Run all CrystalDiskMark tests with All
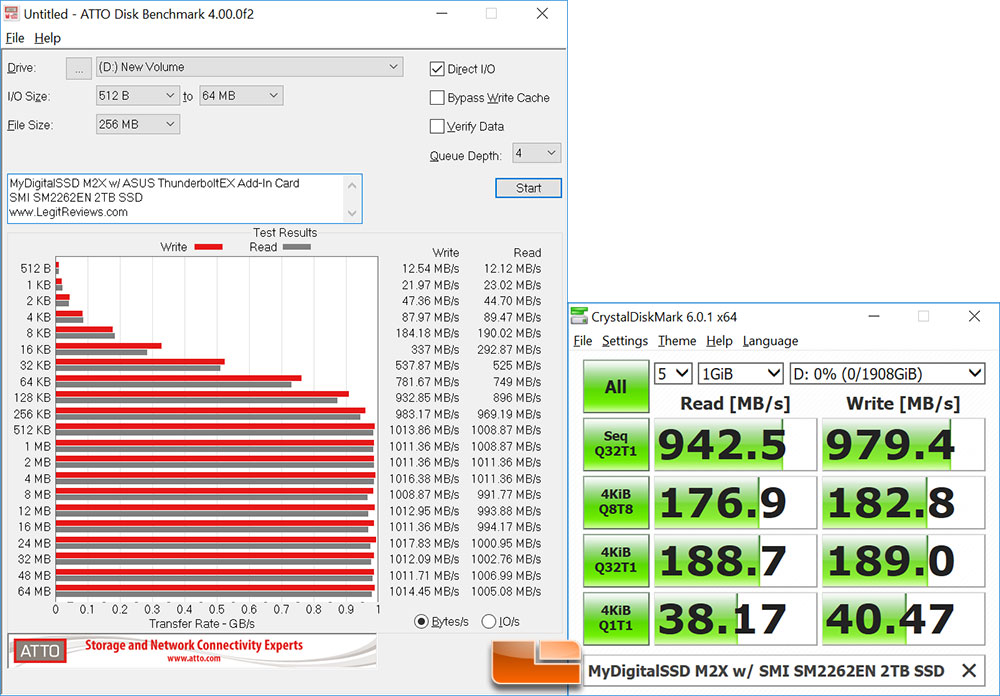The width and height of the screenshot is (1000, 696). (616, 387)
